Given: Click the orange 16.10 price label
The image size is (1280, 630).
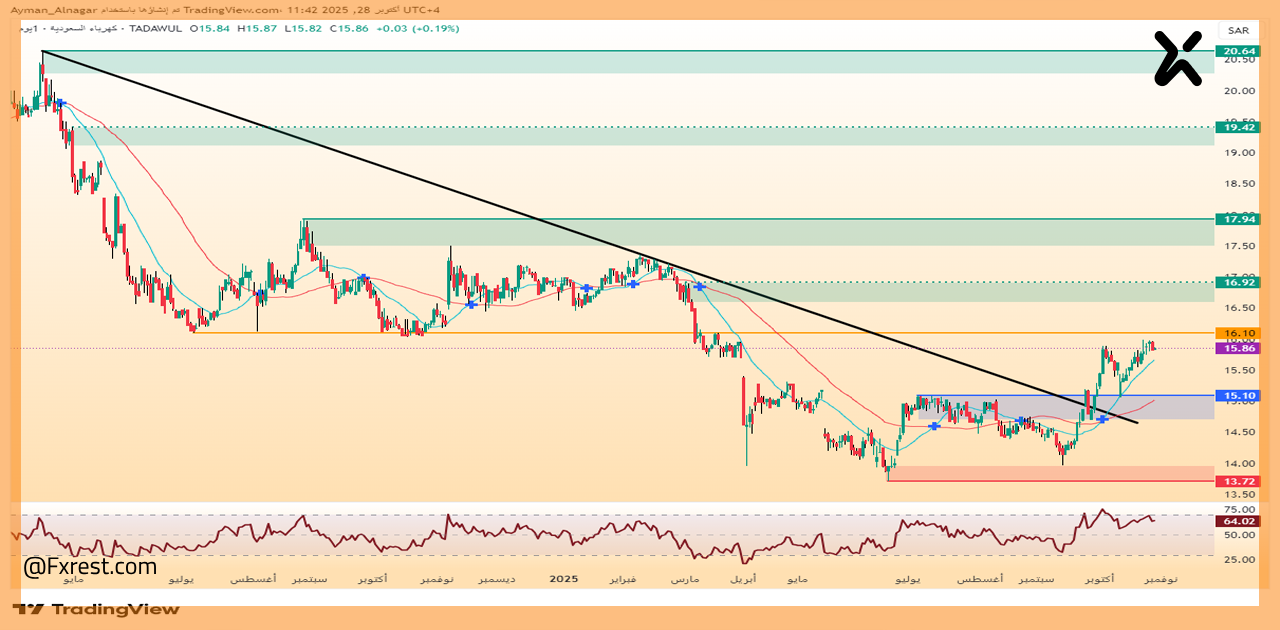Looking at the screenshot, I should [1235, 333].
